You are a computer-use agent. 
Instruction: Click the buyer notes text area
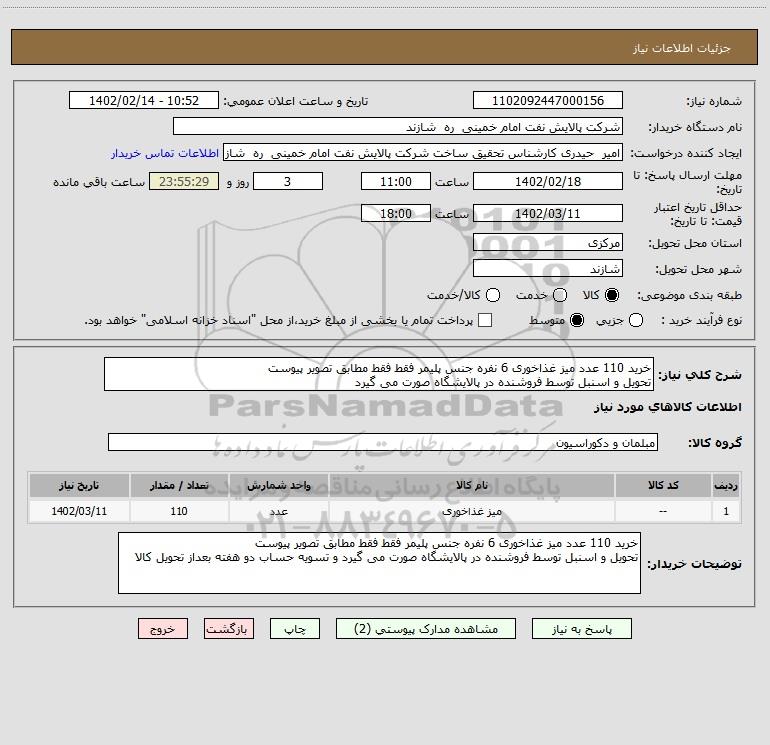(379, 563)
